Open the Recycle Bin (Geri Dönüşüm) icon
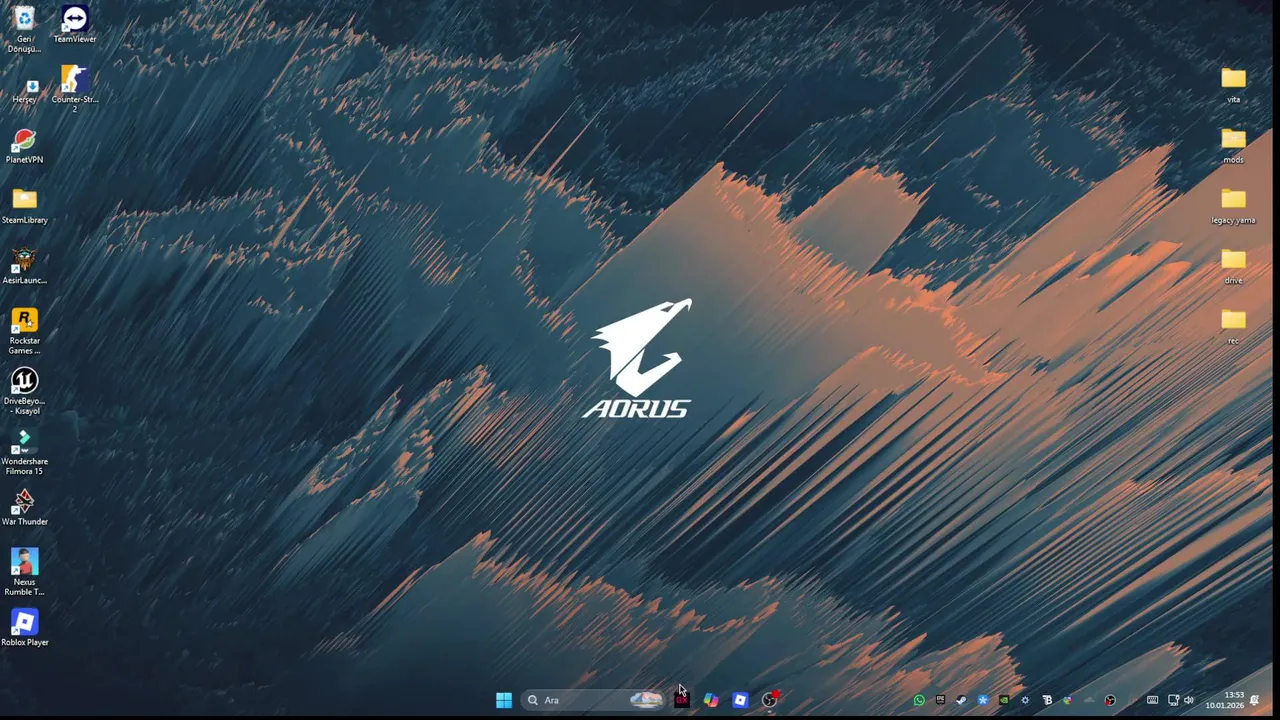This screenshot has height=720, width=1280. pos(24,28)
